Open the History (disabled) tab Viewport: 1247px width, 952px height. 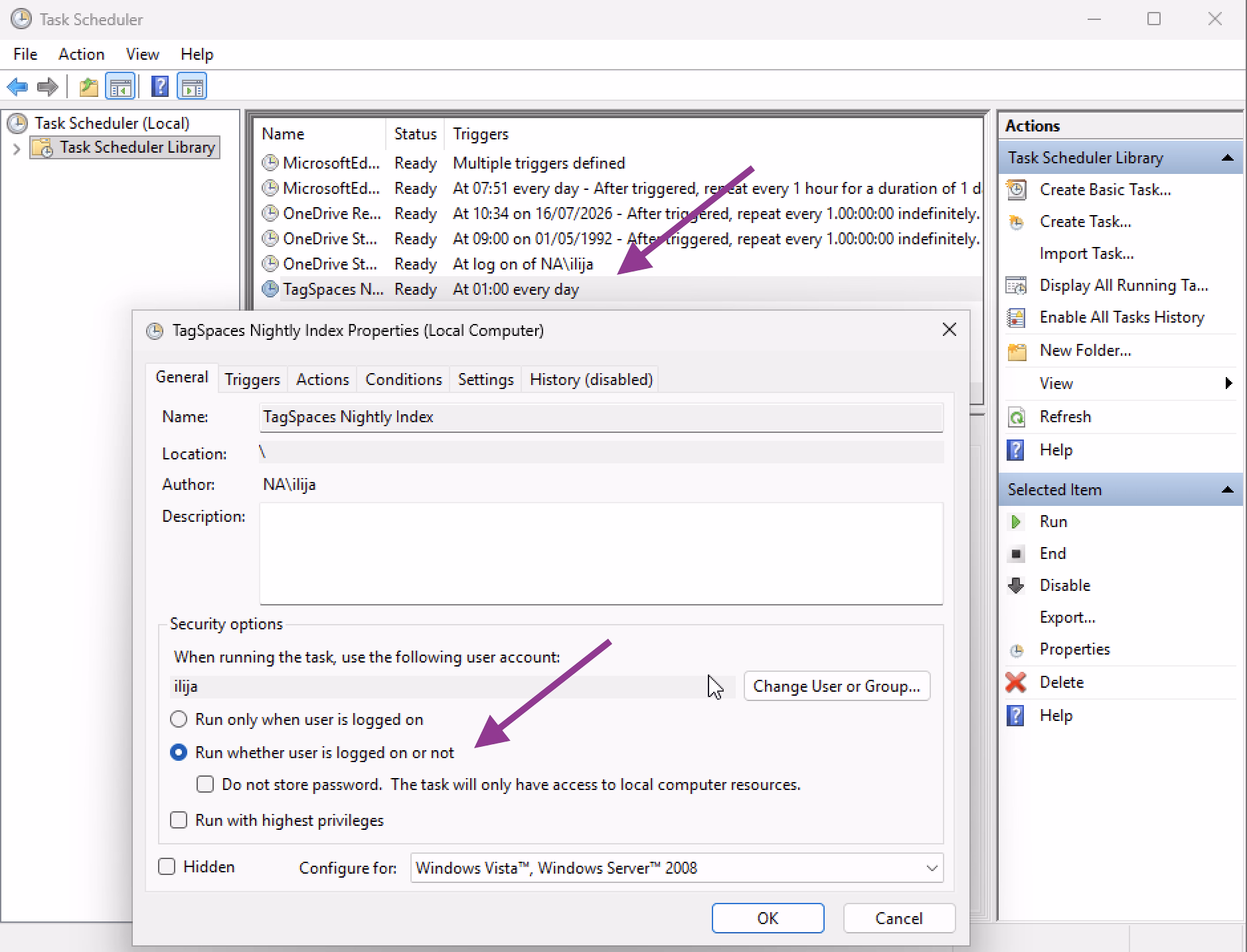click(x=591, y=380)
